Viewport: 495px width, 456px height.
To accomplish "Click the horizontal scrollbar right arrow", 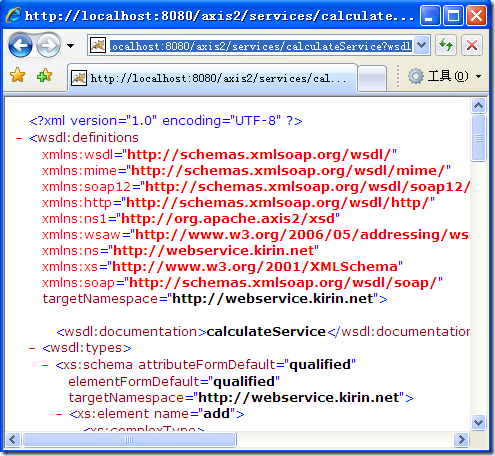I will click(x=461, y=439).
